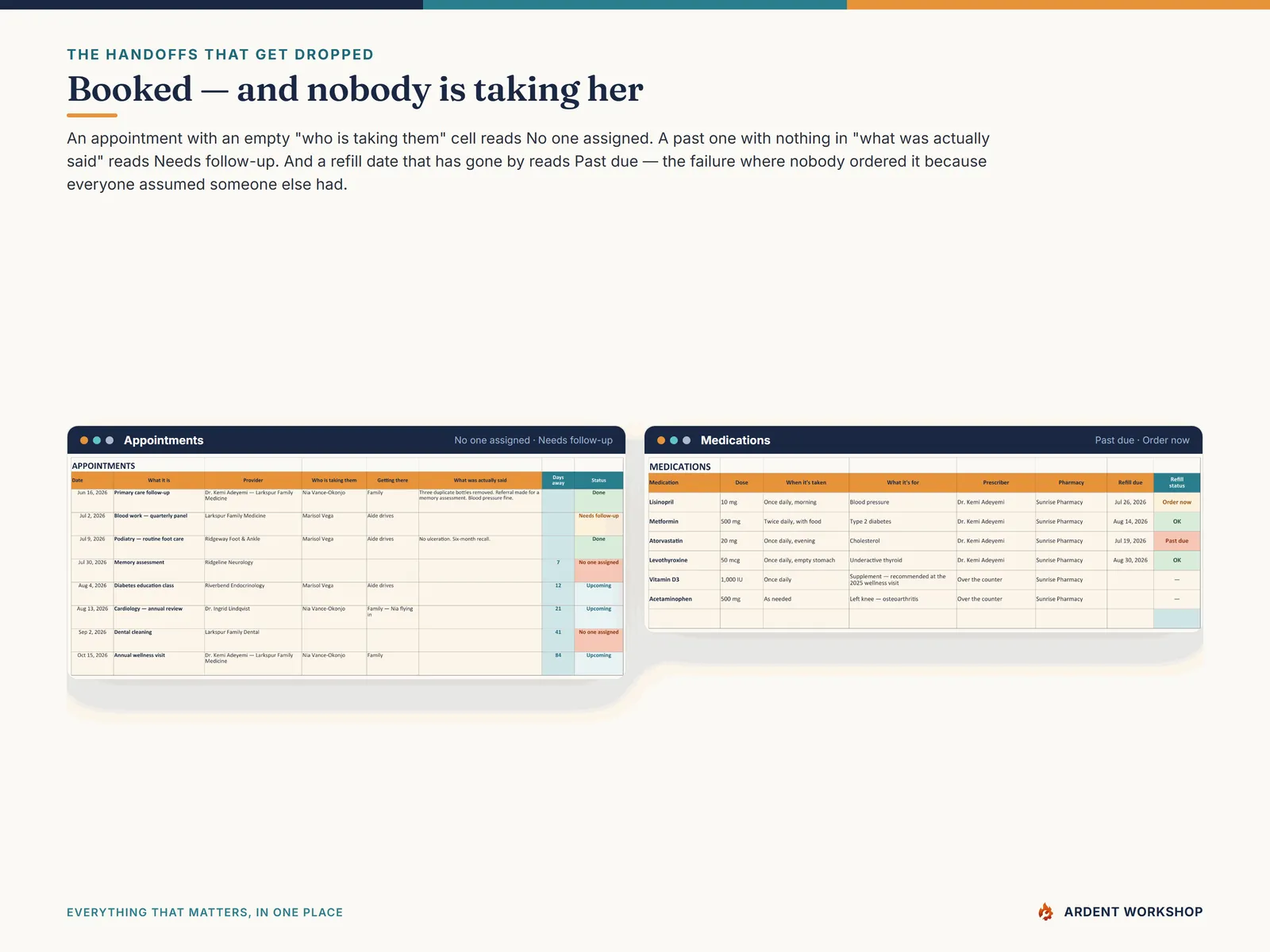Select the Appointments window title
The height and width of the screenshot is (952, 1270).
click(x=164, y=440)
